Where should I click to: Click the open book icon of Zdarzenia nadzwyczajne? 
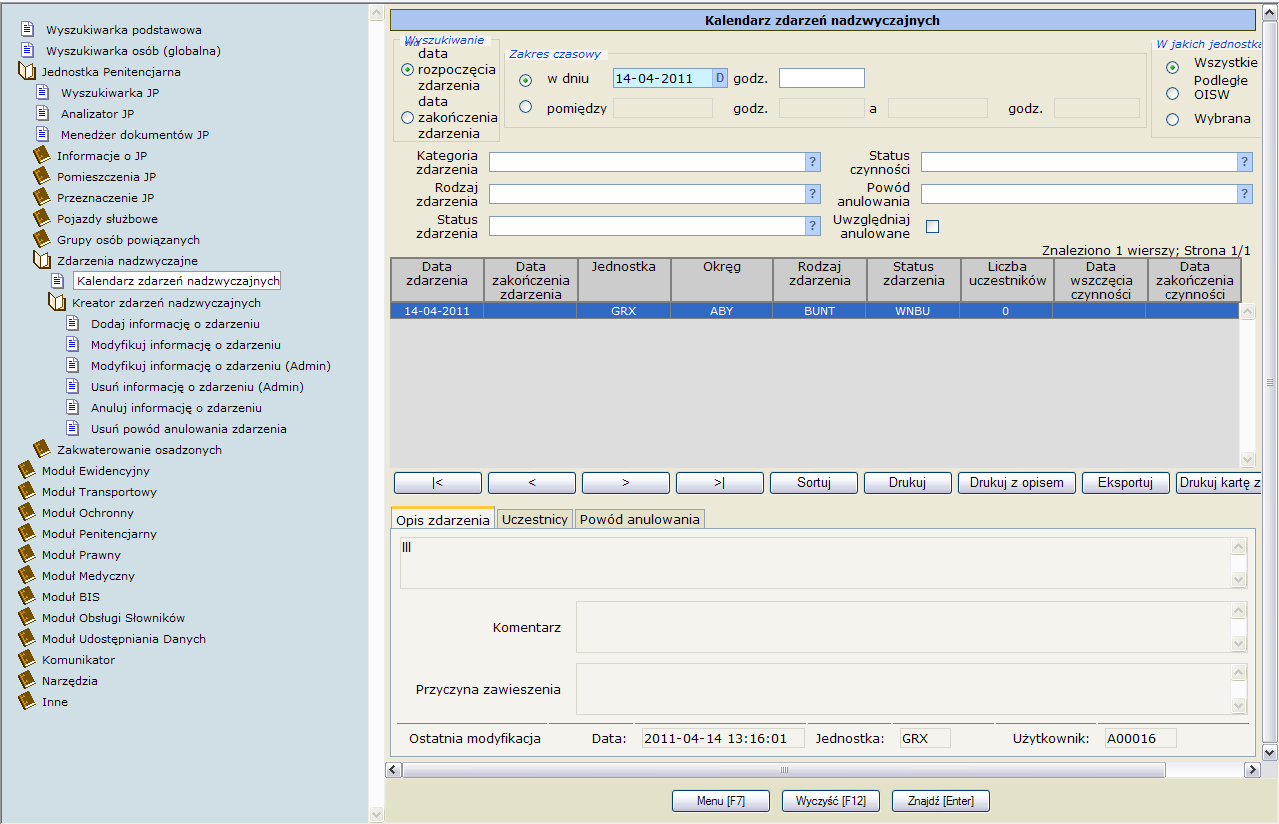[x=42, y=260]
